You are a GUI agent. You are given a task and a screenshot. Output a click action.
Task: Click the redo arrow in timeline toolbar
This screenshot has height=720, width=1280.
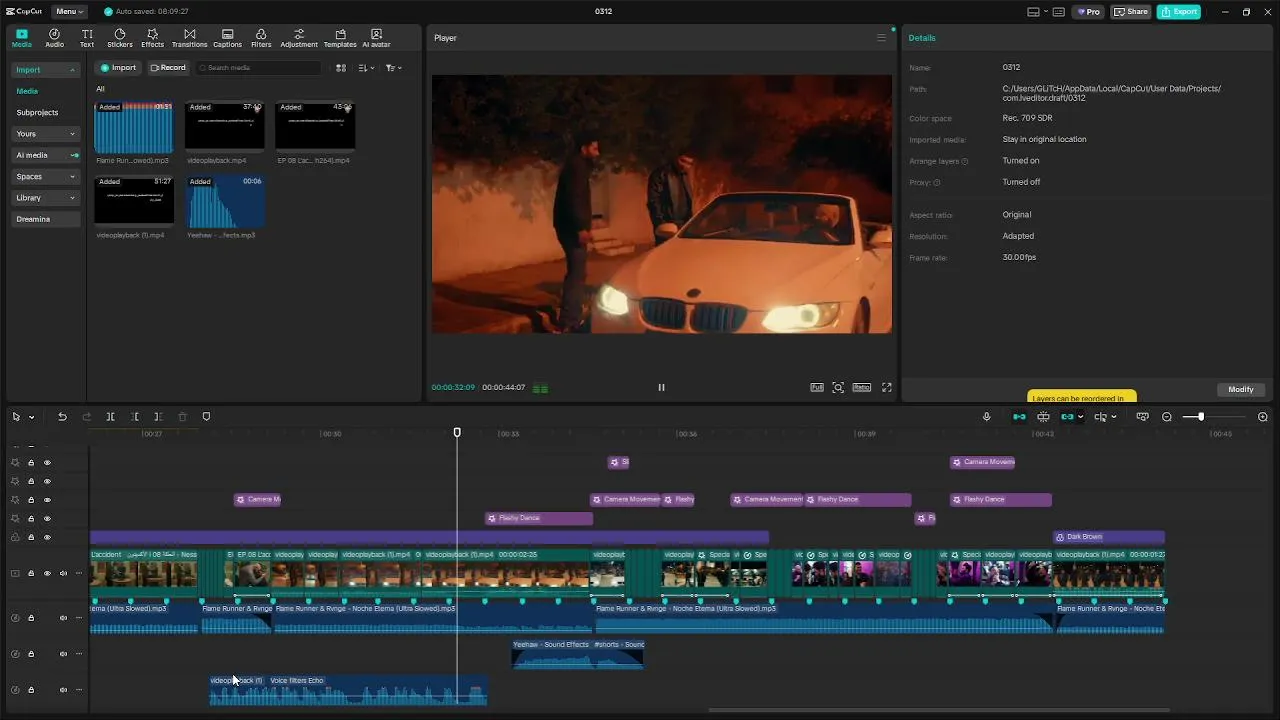click(86, 417)
